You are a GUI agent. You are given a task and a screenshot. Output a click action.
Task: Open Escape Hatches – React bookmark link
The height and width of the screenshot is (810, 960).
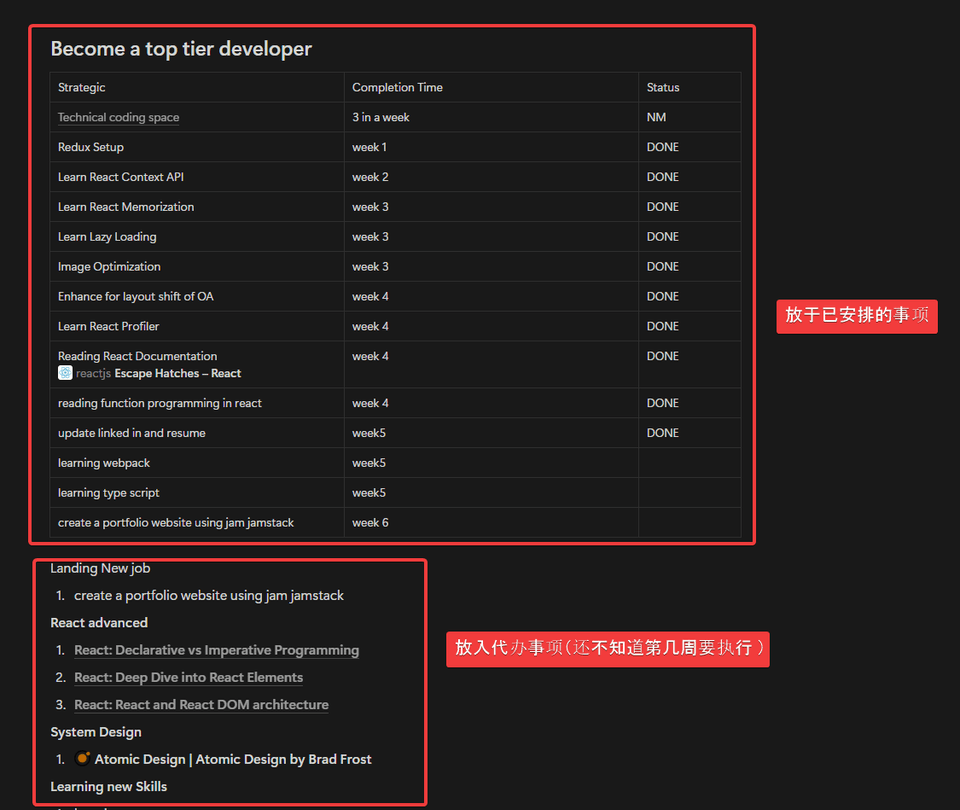tap(177, 373)
